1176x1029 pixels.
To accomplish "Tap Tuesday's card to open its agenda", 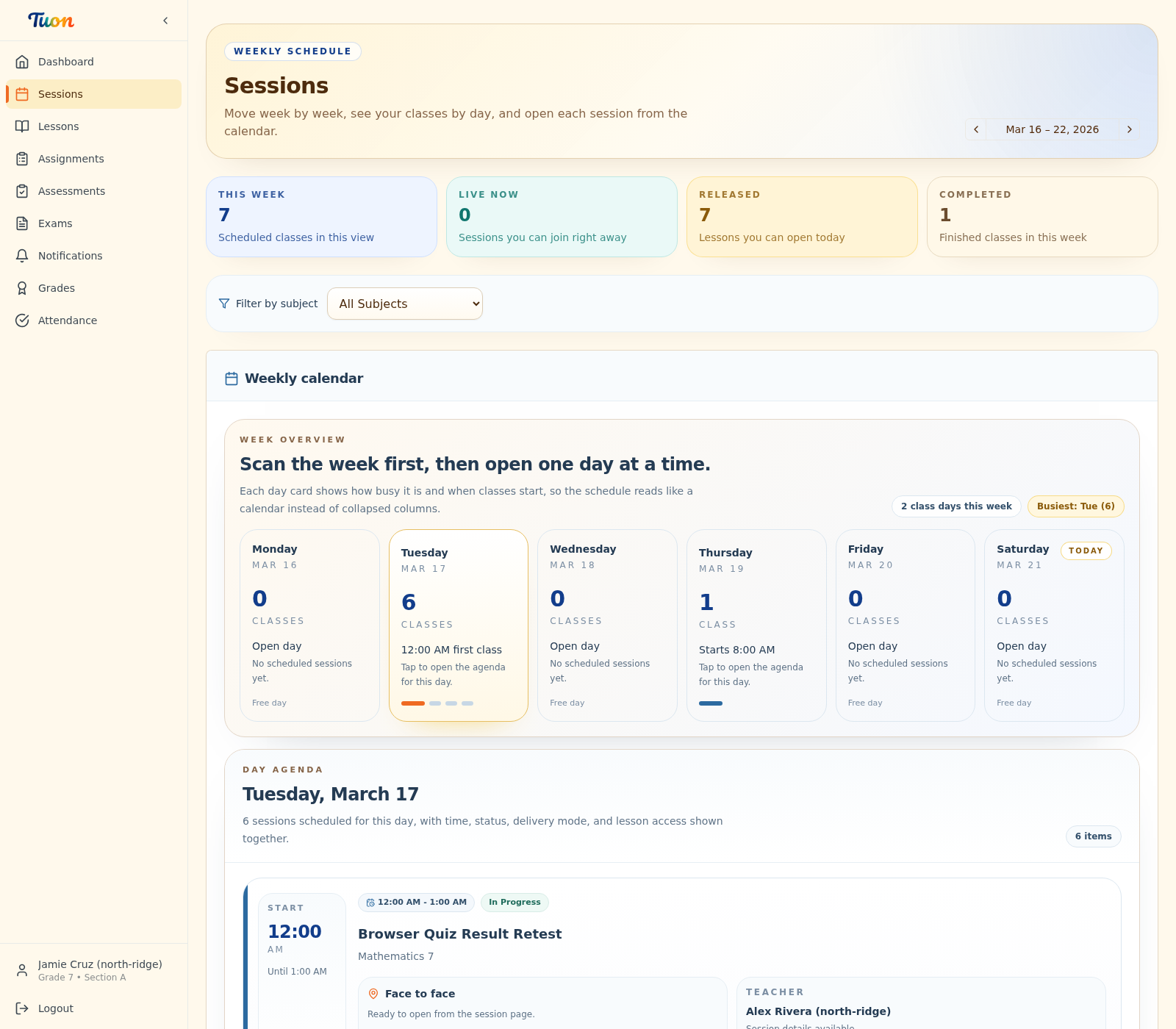I will pyautogui.click(x=458, y=625).
